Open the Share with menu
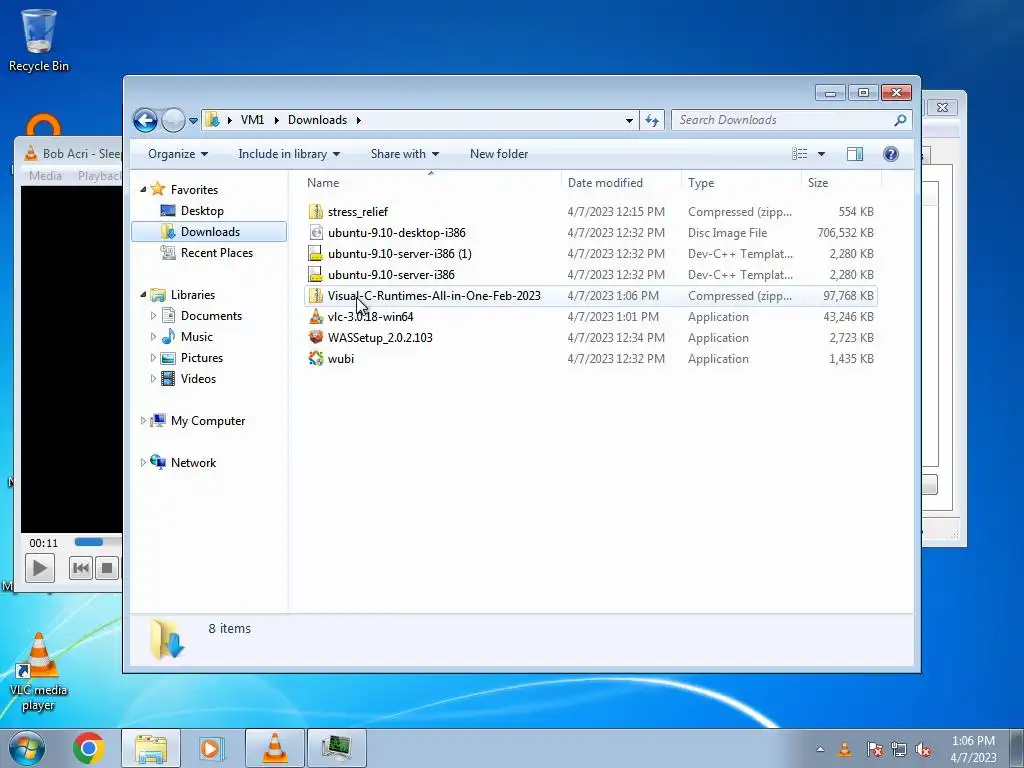This screenshot has width=1024, height=768. click(404, 154)
